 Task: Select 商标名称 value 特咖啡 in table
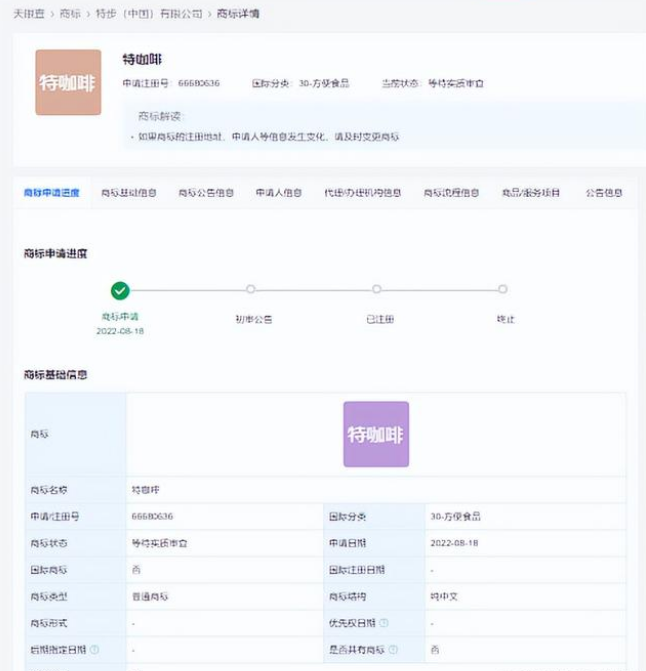tap(145, 490)
